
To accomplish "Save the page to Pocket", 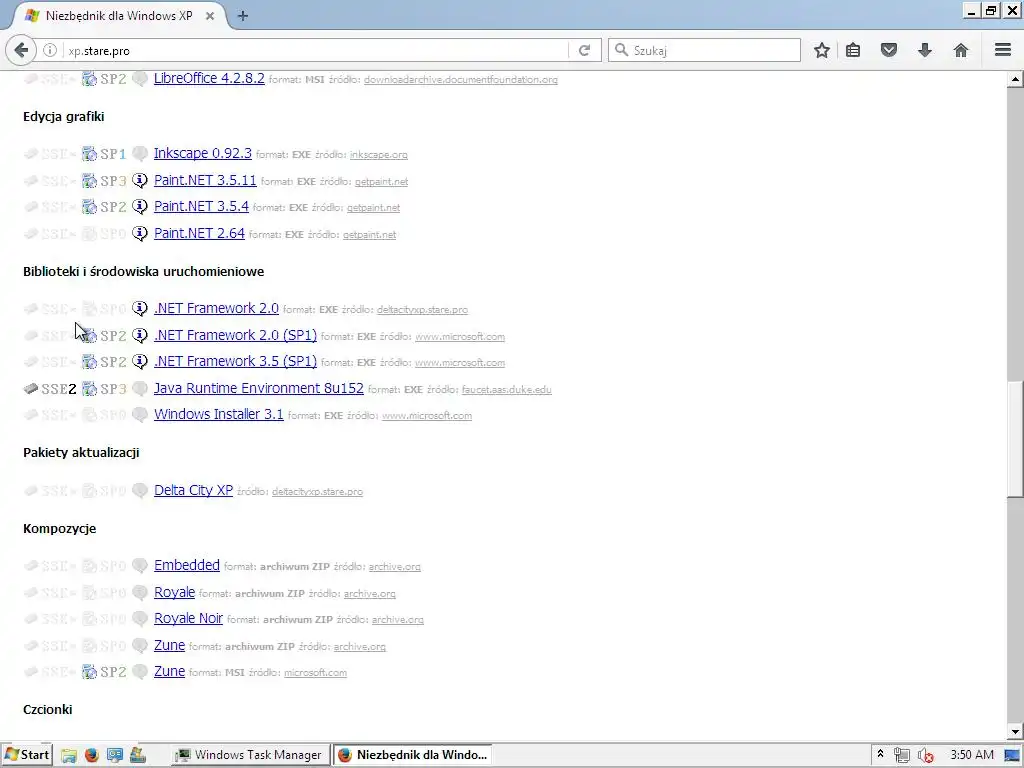I will click(889, 50).
